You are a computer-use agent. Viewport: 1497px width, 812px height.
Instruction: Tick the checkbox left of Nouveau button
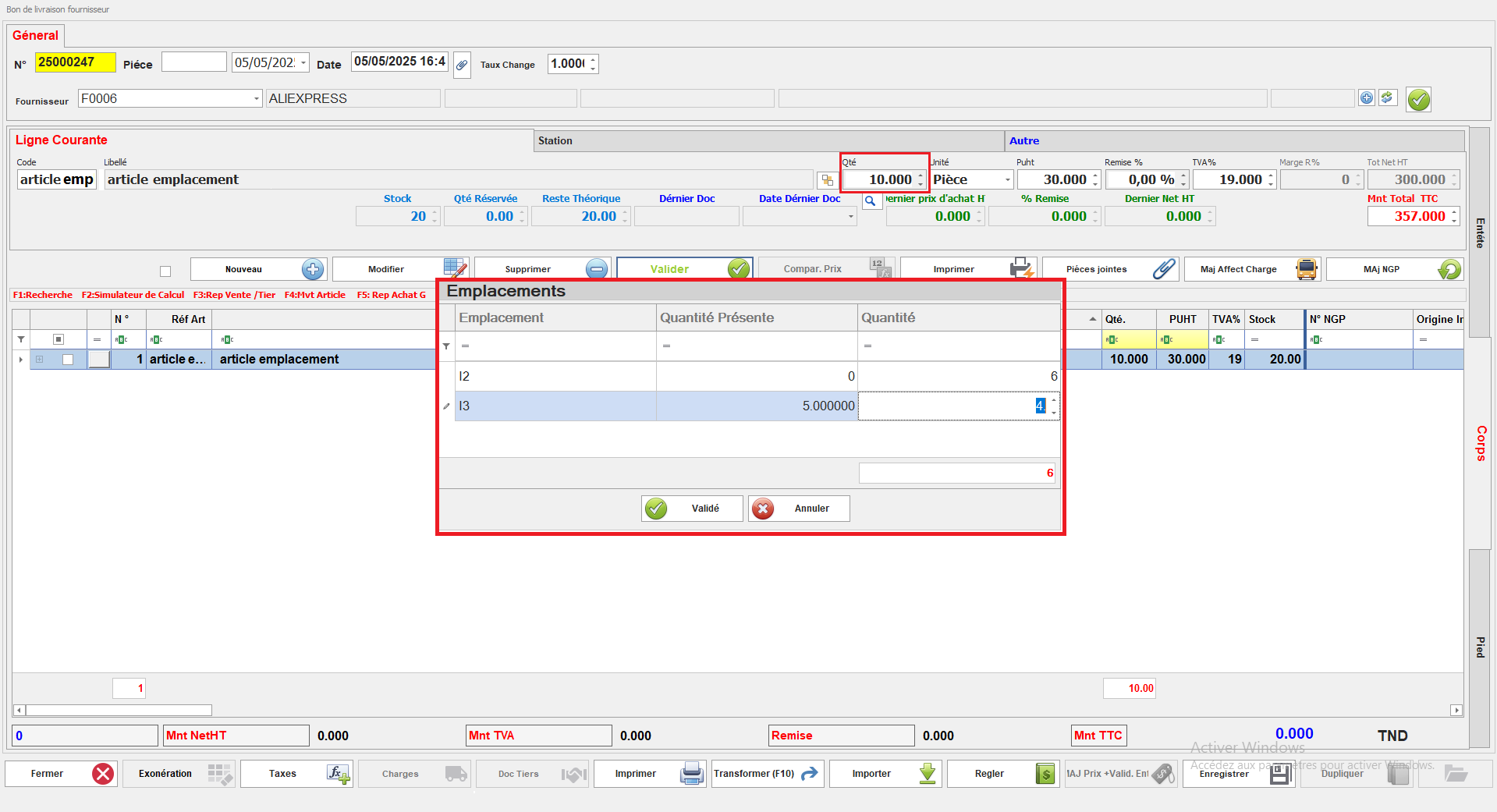(x=165, y=271)
